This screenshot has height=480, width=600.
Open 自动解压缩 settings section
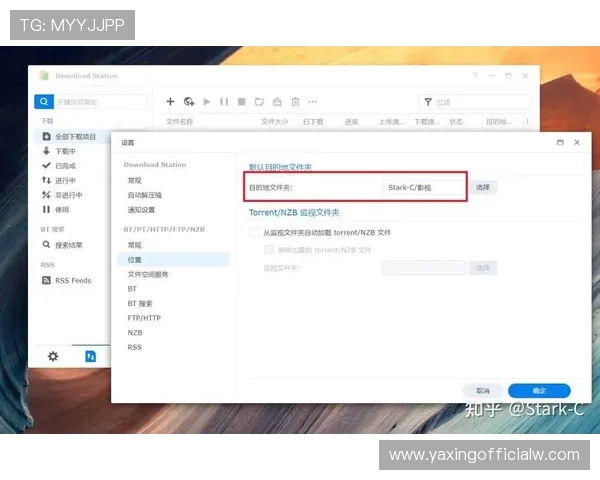click(x=144, y=195)
